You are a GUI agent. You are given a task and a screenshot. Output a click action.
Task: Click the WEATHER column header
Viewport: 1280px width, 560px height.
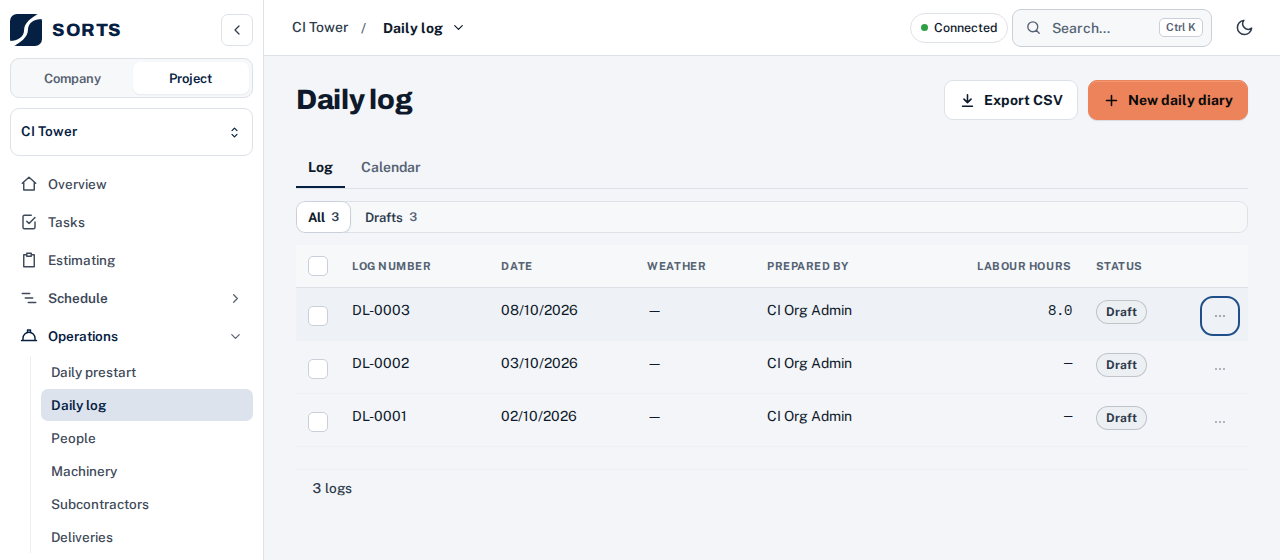pos(676,266)
